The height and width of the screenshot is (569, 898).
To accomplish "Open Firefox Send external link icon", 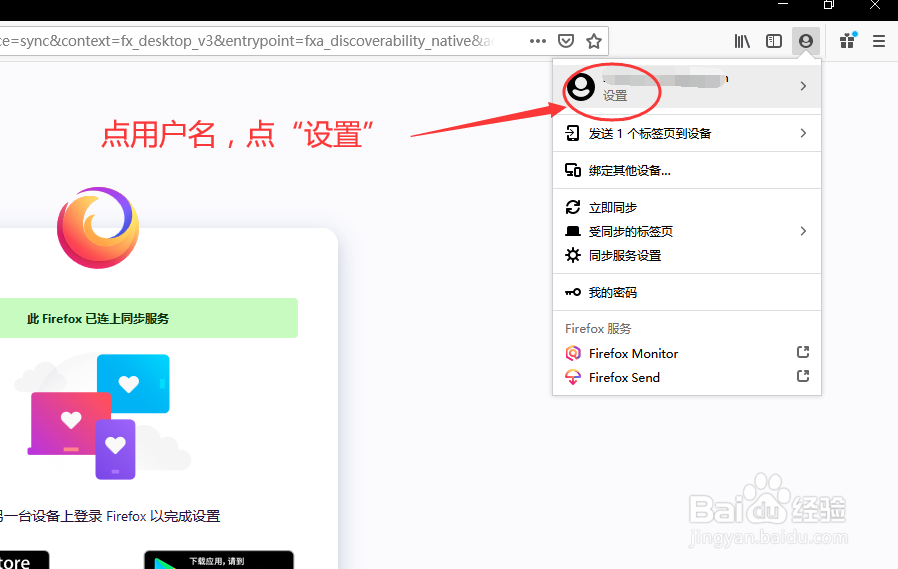I will pyautogui.click(x=803, y=376).
